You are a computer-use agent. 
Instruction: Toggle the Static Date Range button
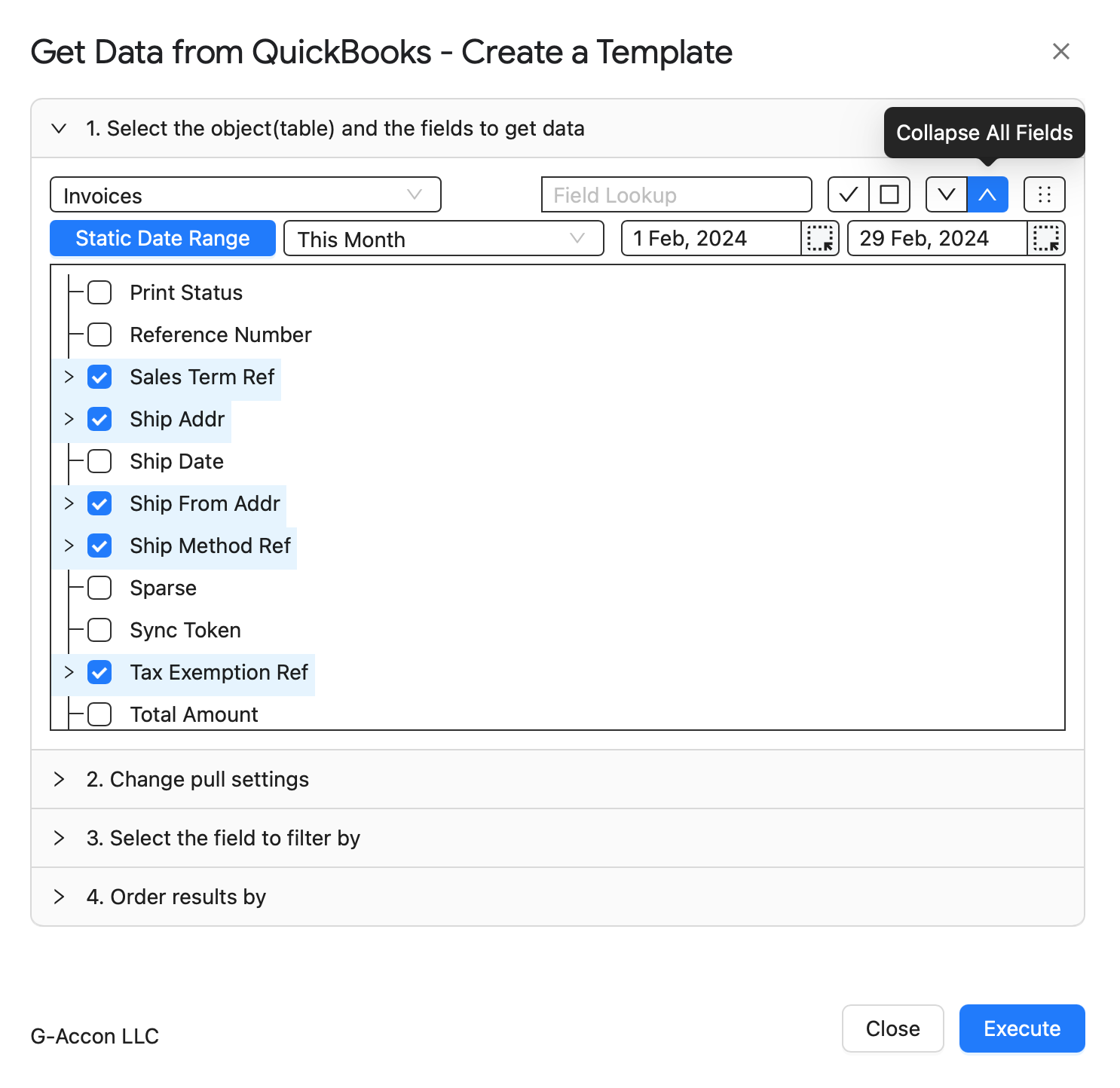tap(163, 238)
